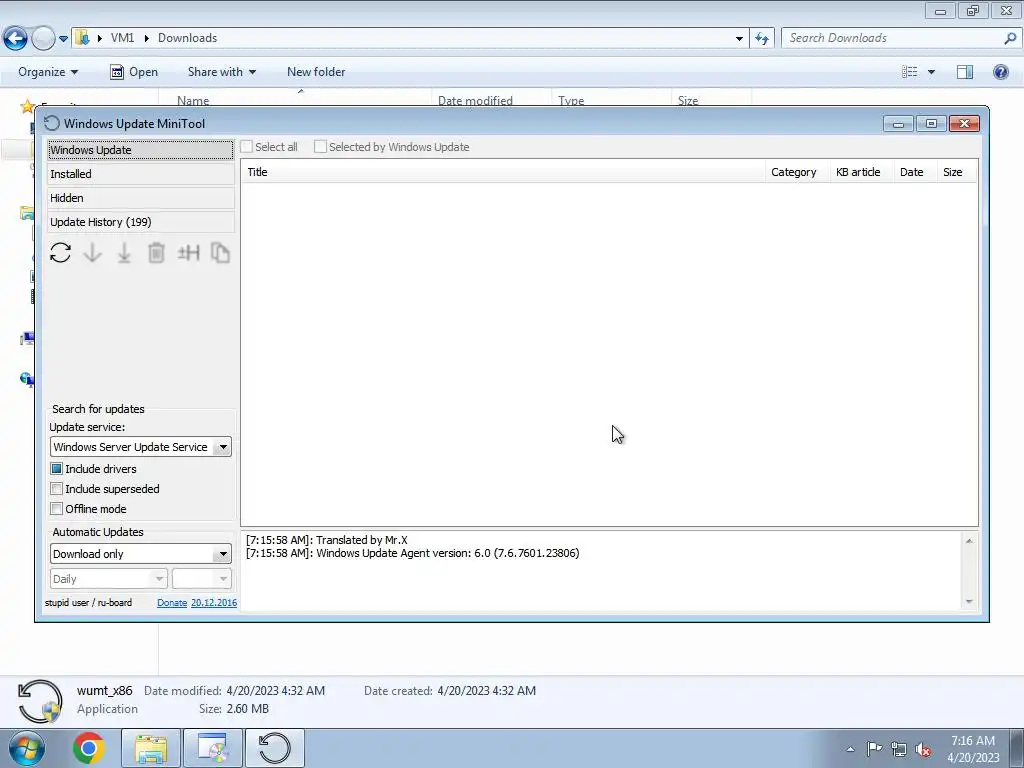Click the Explorer Forward navigation button
The width and height of the screenshot is (1024, 768).
pos(43,38)
